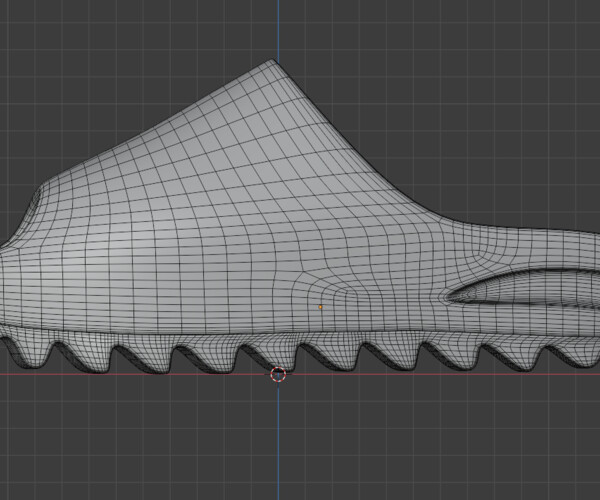Click the orange object origin dot
600x500 pixels.
click(x=320, y=307)
